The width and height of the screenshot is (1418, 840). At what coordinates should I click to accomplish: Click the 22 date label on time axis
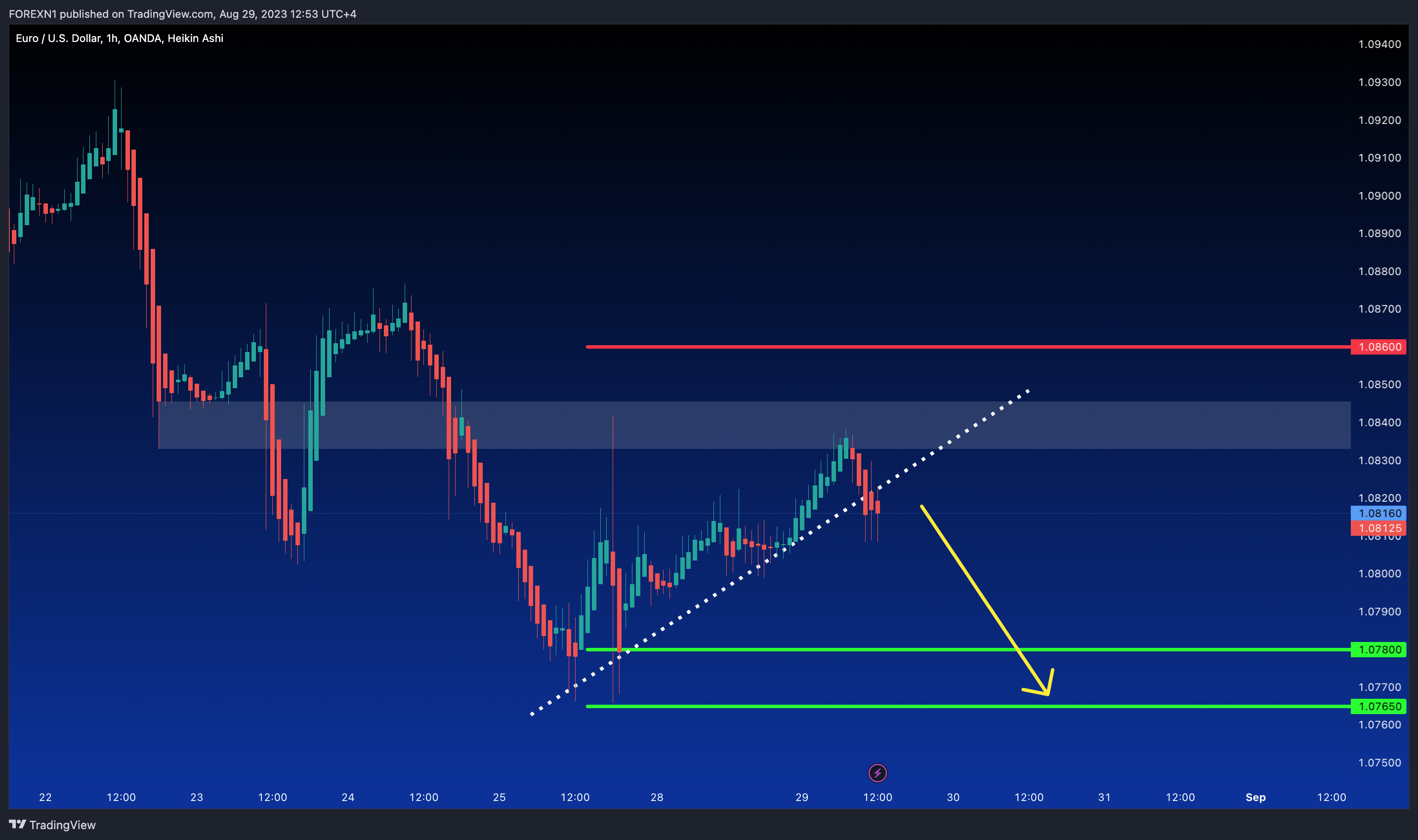point(45,797)
